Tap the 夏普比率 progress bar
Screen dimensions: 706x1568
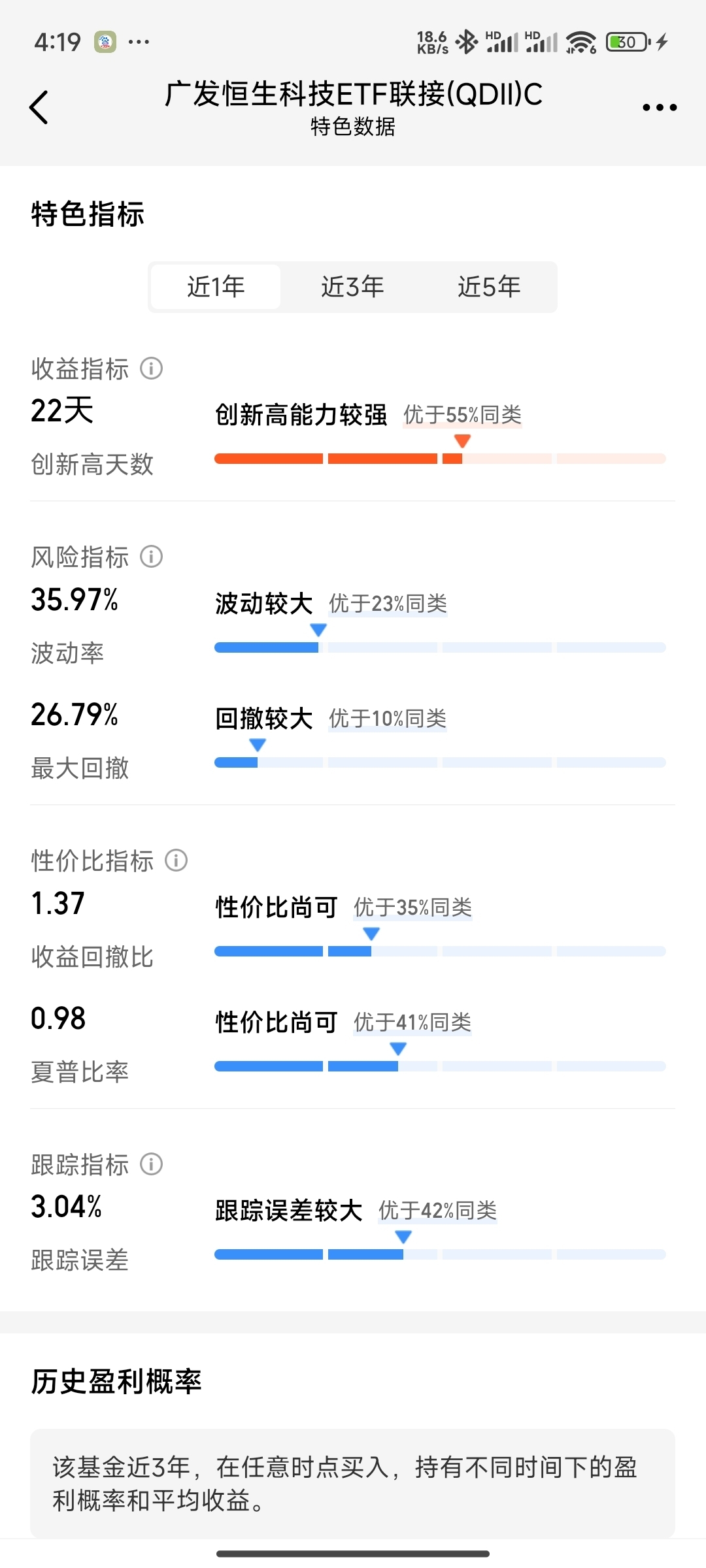click(440, 1066)
